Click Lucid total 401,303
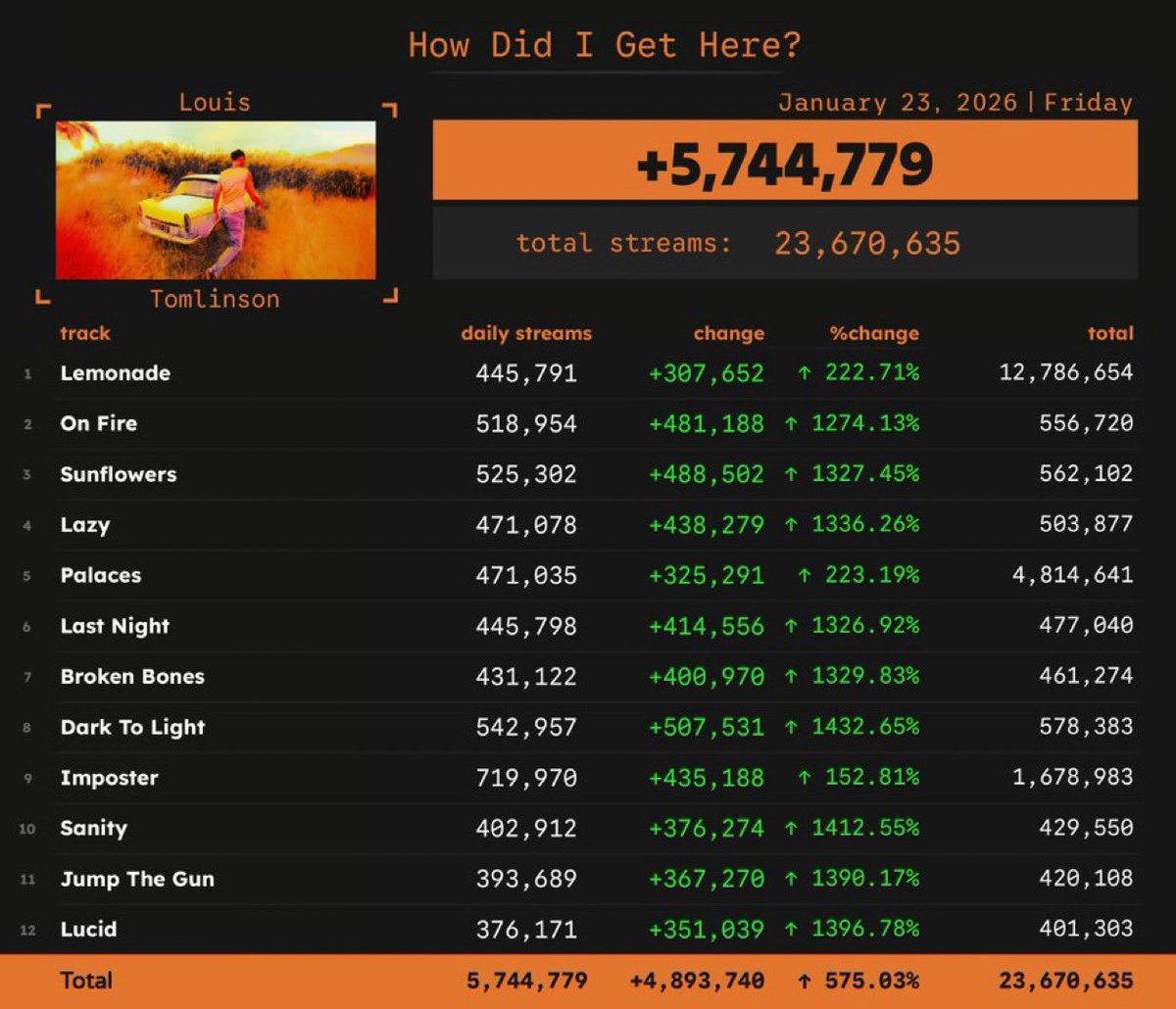The height and width of the screenshot is (1009, 1176). click(x=1086, y=929)
